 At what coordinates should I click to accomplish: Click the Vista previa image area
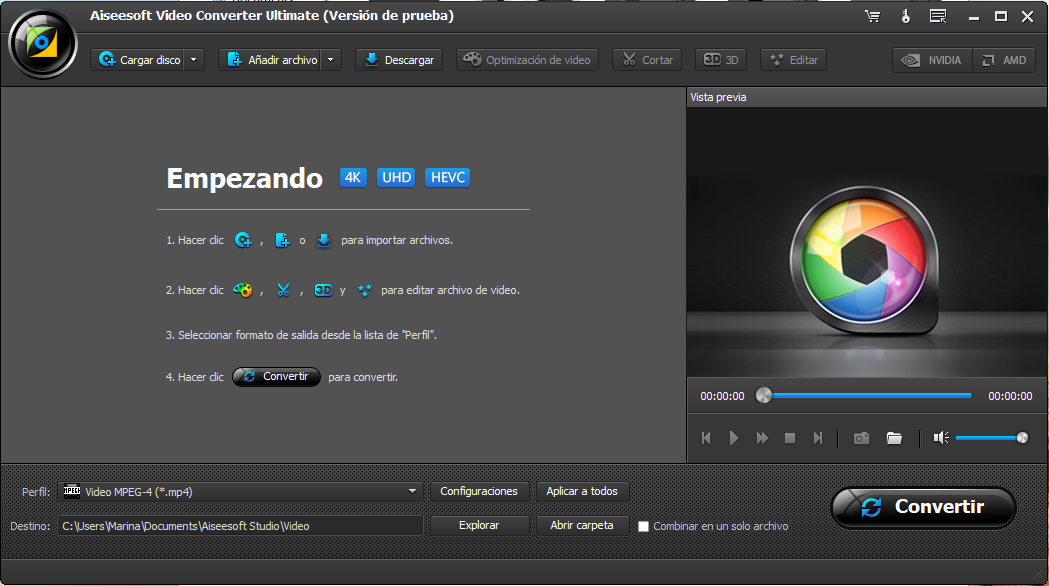click(x=866, y=242)
